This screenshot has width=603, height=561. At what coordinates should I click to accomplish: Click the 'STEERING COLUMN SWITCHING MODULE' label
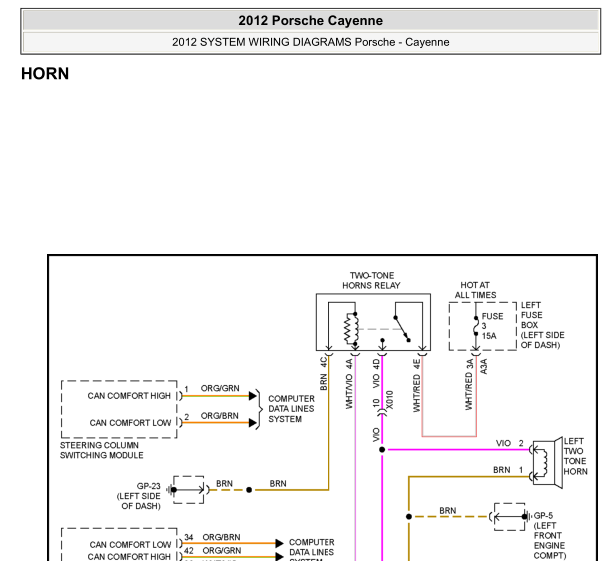pyautogui.click(x=102, y=450)
